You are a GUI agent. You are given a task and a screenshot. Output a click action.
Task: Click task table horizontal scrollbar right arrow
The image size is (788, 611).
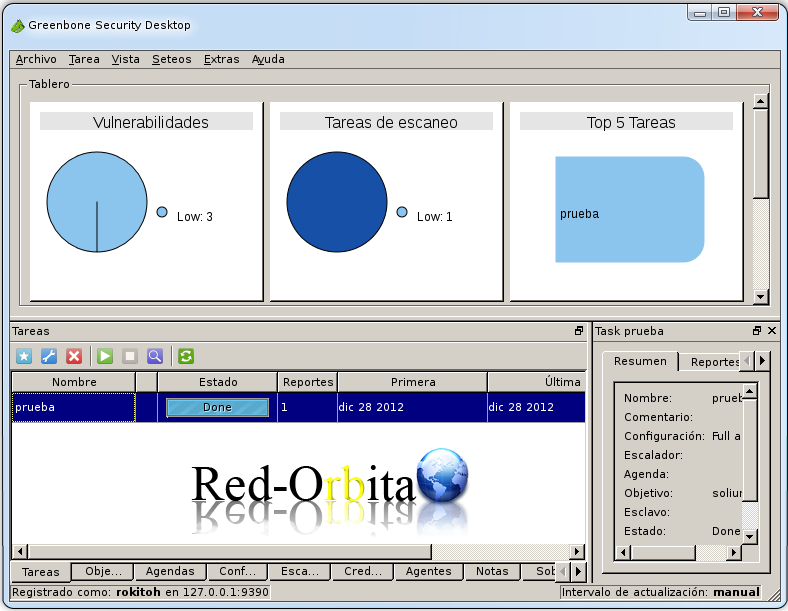(577, 551)
